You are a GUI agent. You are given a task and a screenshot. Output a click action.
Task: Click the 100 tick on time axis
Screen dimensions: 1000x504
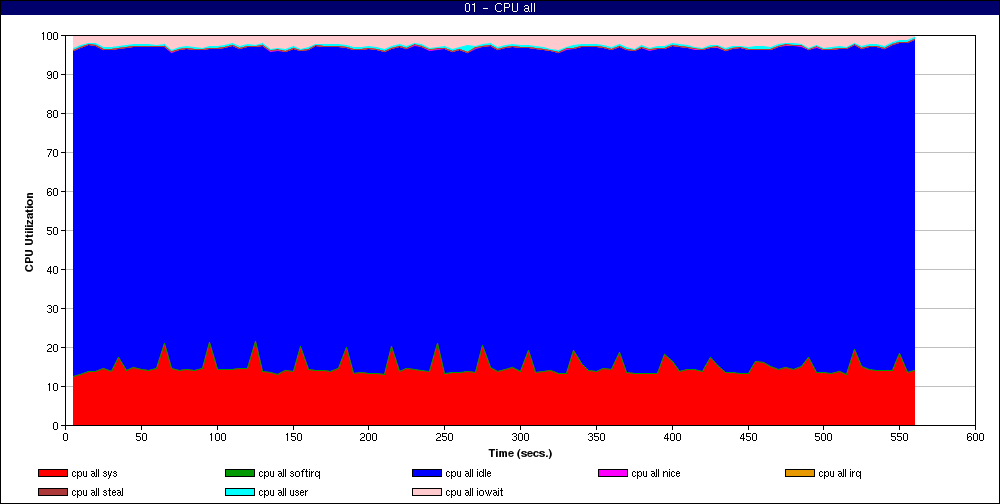pyautogui.click(x=217, y=437)
